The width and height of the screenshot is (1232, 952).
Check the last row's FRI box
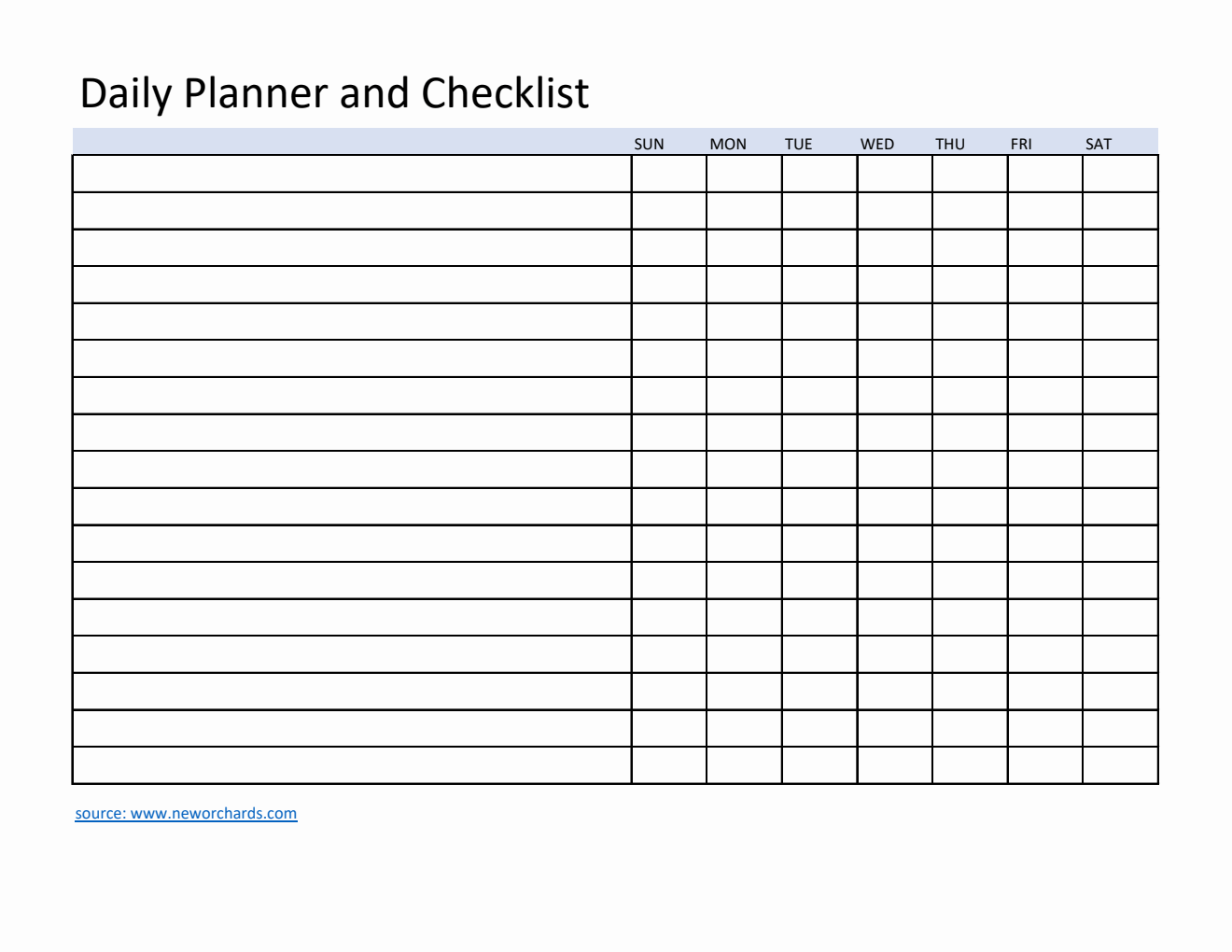1045,765
